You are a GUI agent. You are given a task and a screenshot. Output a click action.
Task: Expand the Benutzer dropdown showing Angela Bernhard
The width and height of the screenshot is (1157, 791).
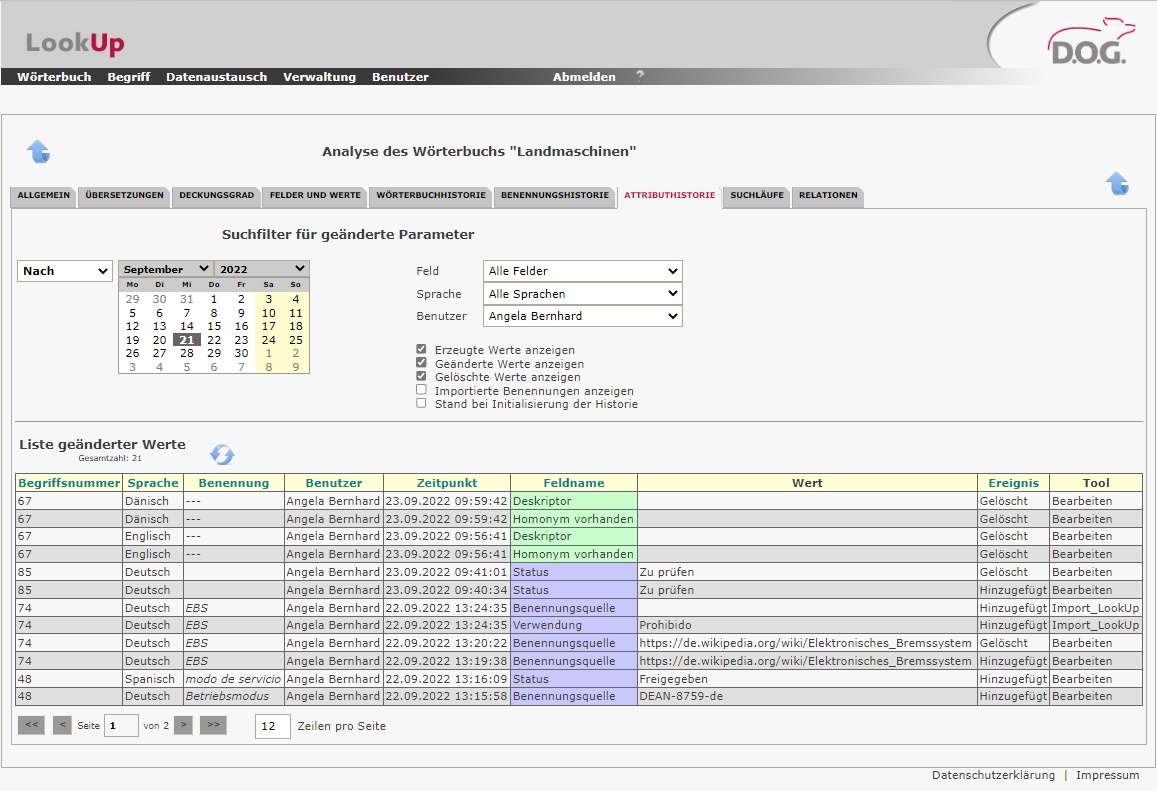click(582, 316)
